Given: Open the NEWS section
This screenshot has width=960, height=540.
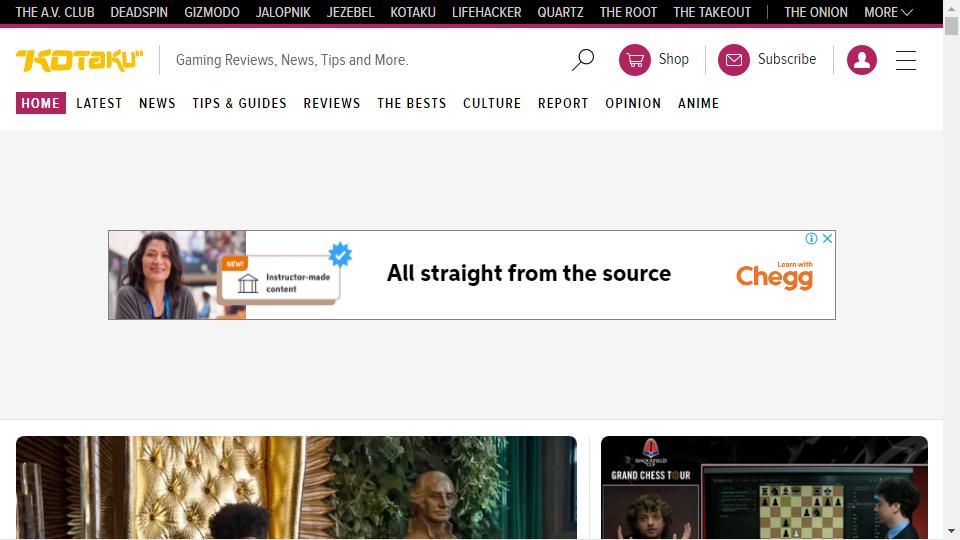Looking at the screenshot, I should (x=157, y=103).
